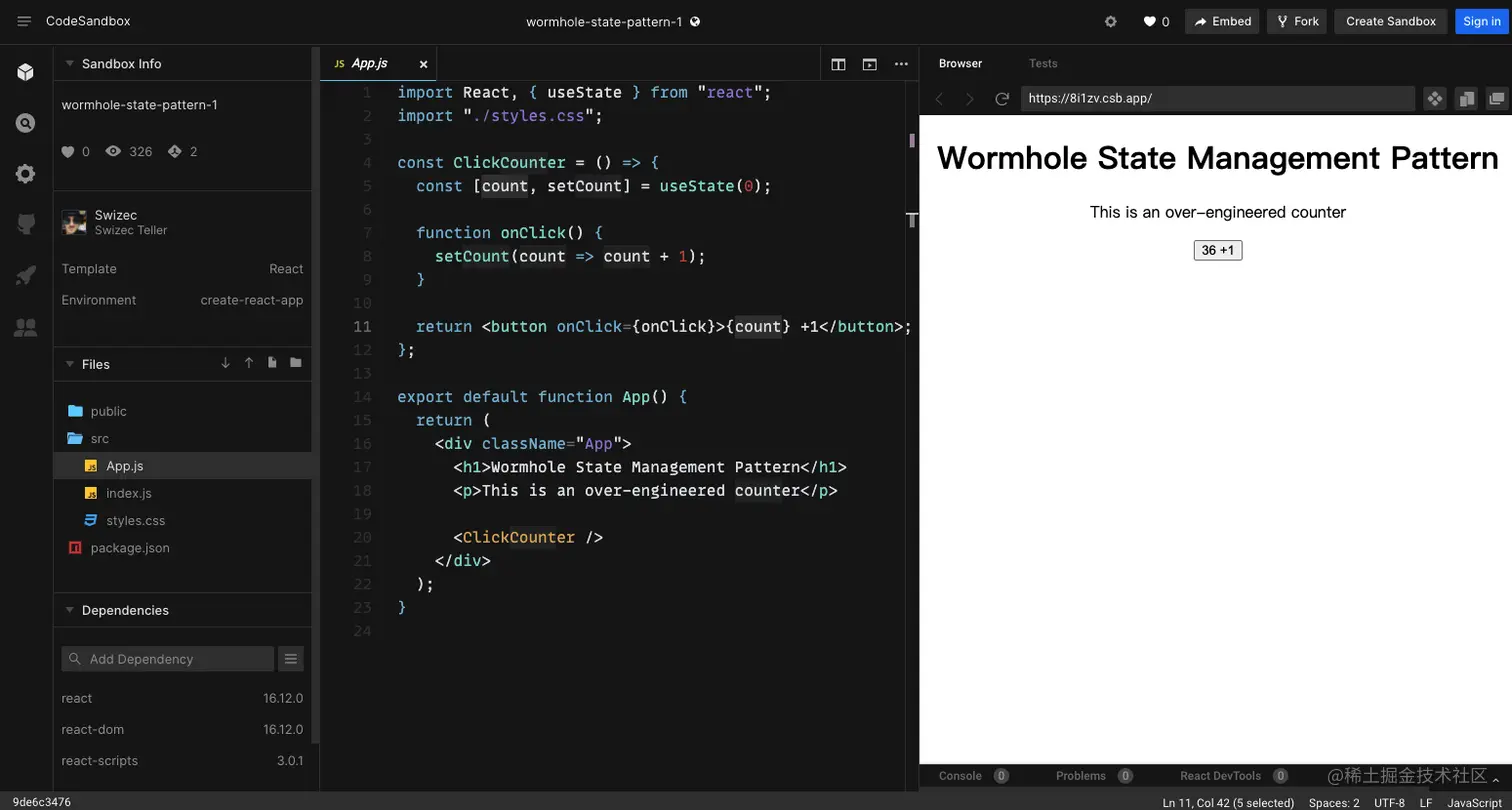Open the editor more options ellipsis
This screenshot has height=810, width=1512.
[901, 64]
